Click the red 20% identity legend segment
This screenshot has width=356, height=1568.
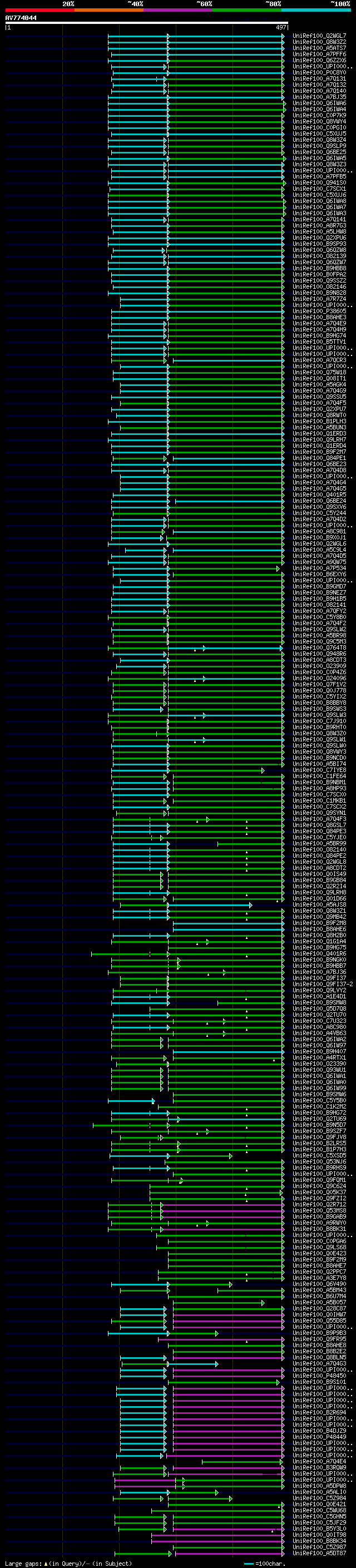point(39,10)
